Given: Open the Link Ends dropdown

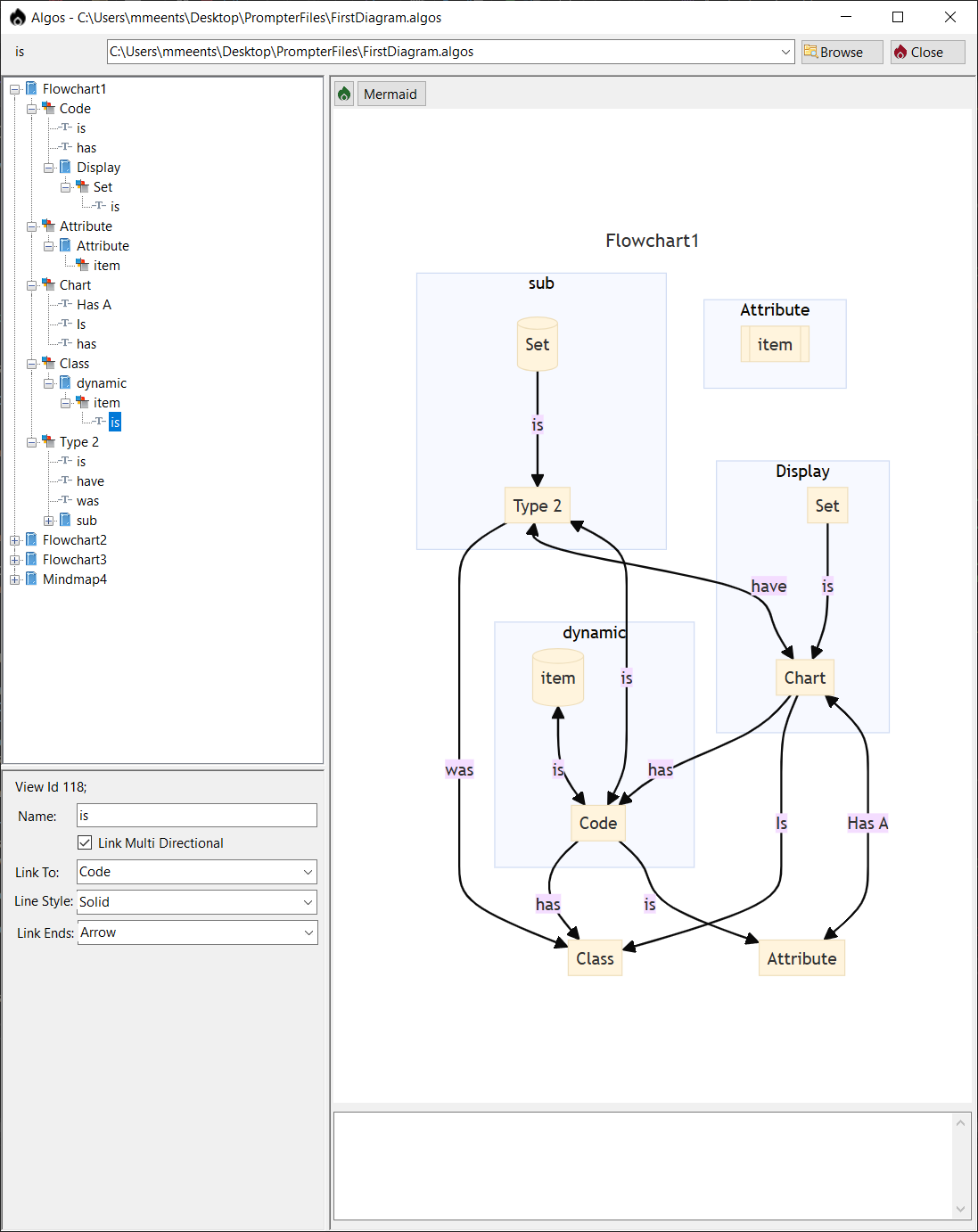Looking at the screenshot, I should click(308, 932).
